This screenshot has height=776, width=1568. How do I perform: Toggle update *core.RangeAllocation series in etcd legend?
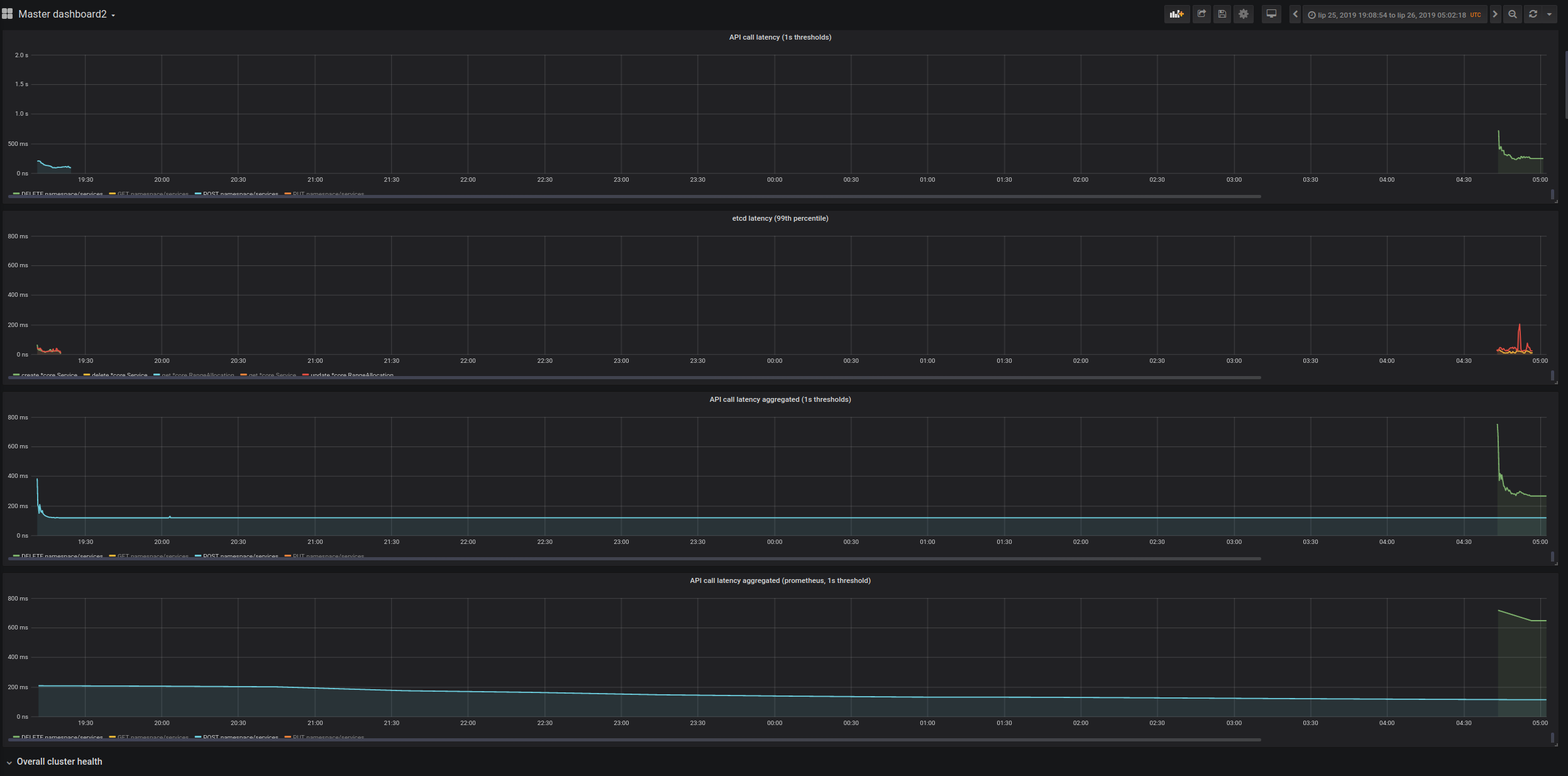click(x=351, y=375)
